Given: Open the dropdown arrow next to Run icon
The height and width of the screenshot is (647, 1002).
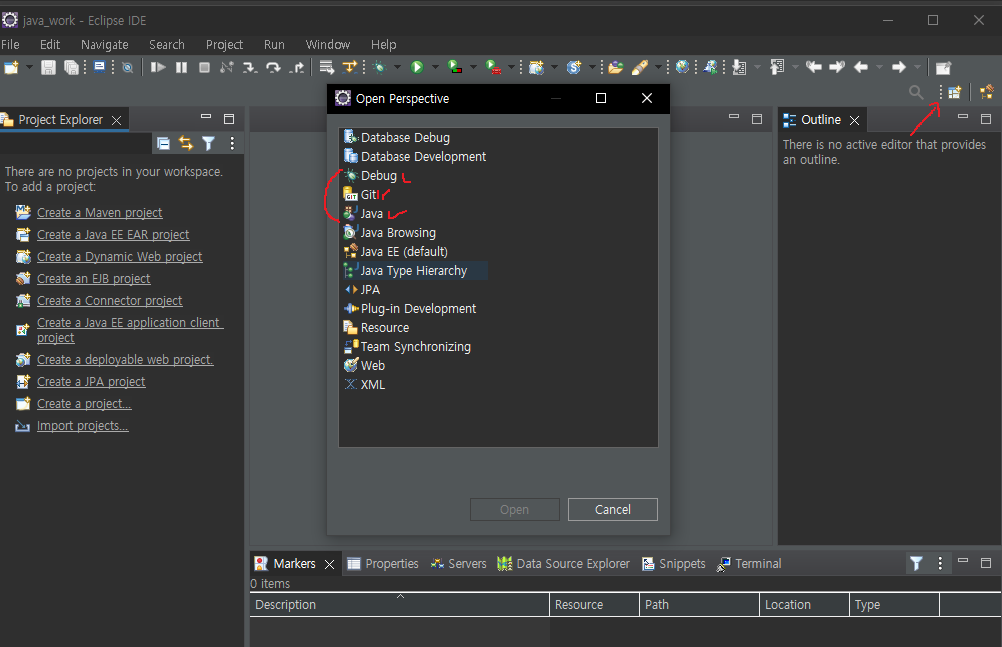Looking at the screenshot, I should (x=435, y=67).
